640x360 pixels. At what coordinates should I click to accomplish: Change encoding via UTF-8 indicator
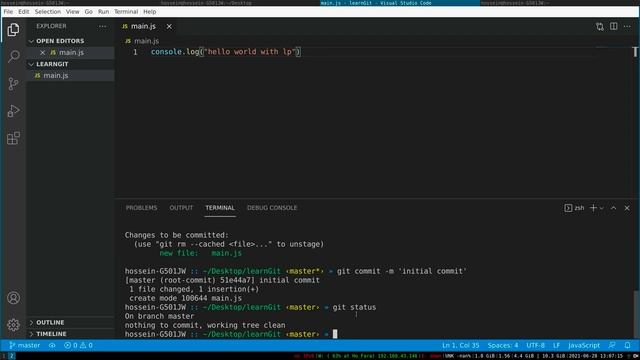point(536,345)
